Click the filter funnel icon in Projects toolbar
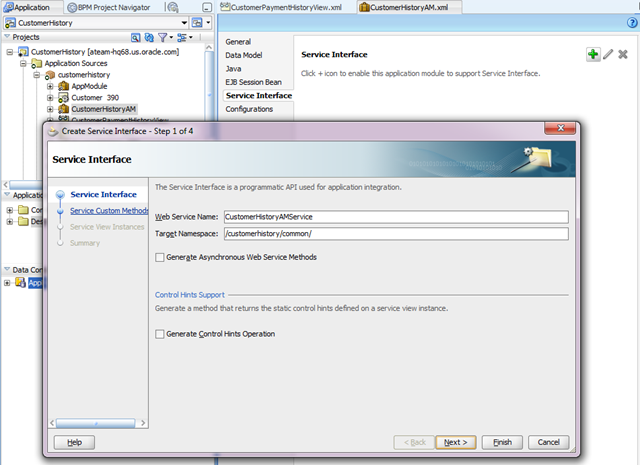Viewport: 640px width, 465px height. coord(162,38)
